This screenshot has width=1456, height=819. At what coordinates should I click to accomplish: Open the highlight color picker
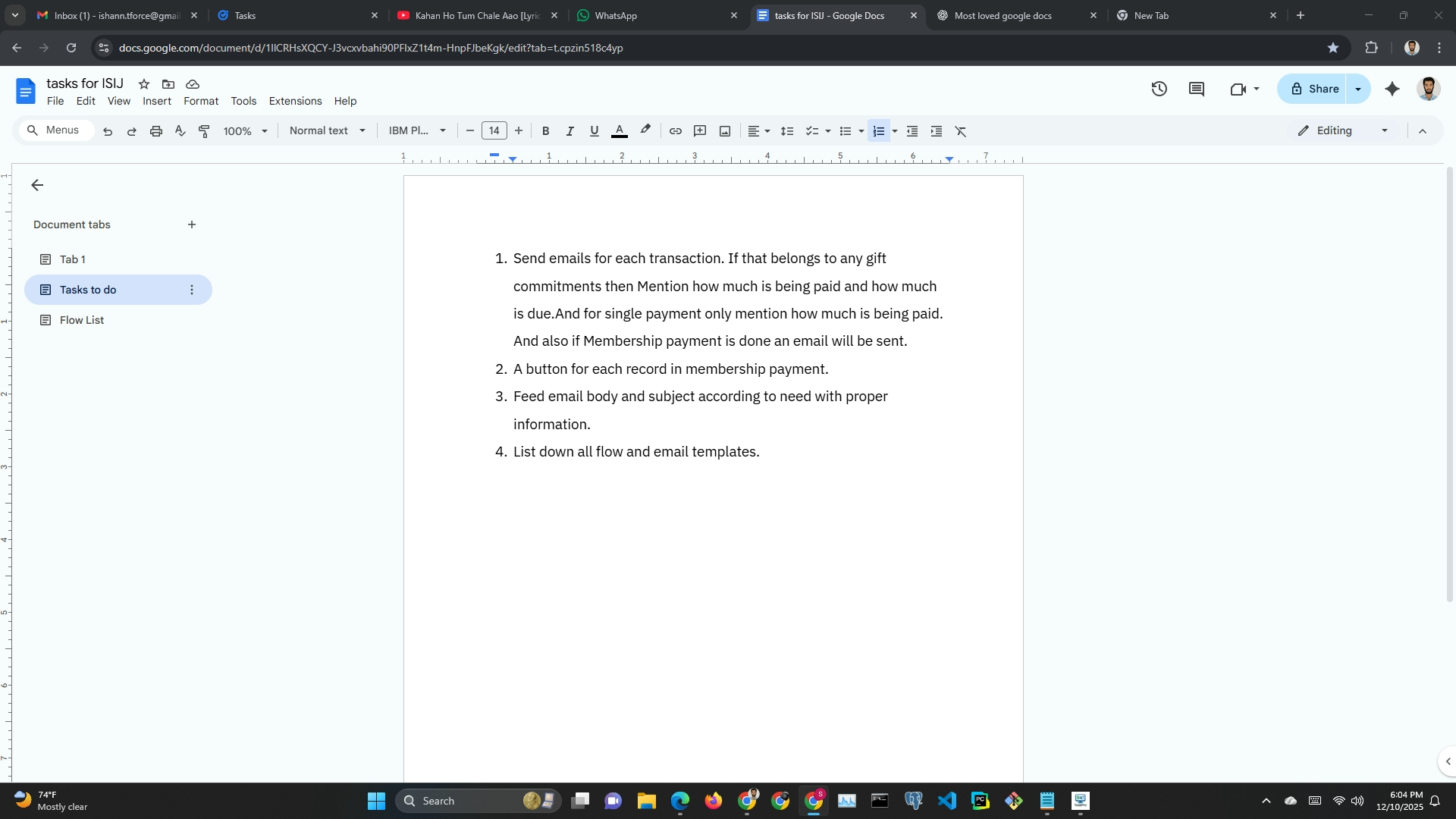(645, 130)
